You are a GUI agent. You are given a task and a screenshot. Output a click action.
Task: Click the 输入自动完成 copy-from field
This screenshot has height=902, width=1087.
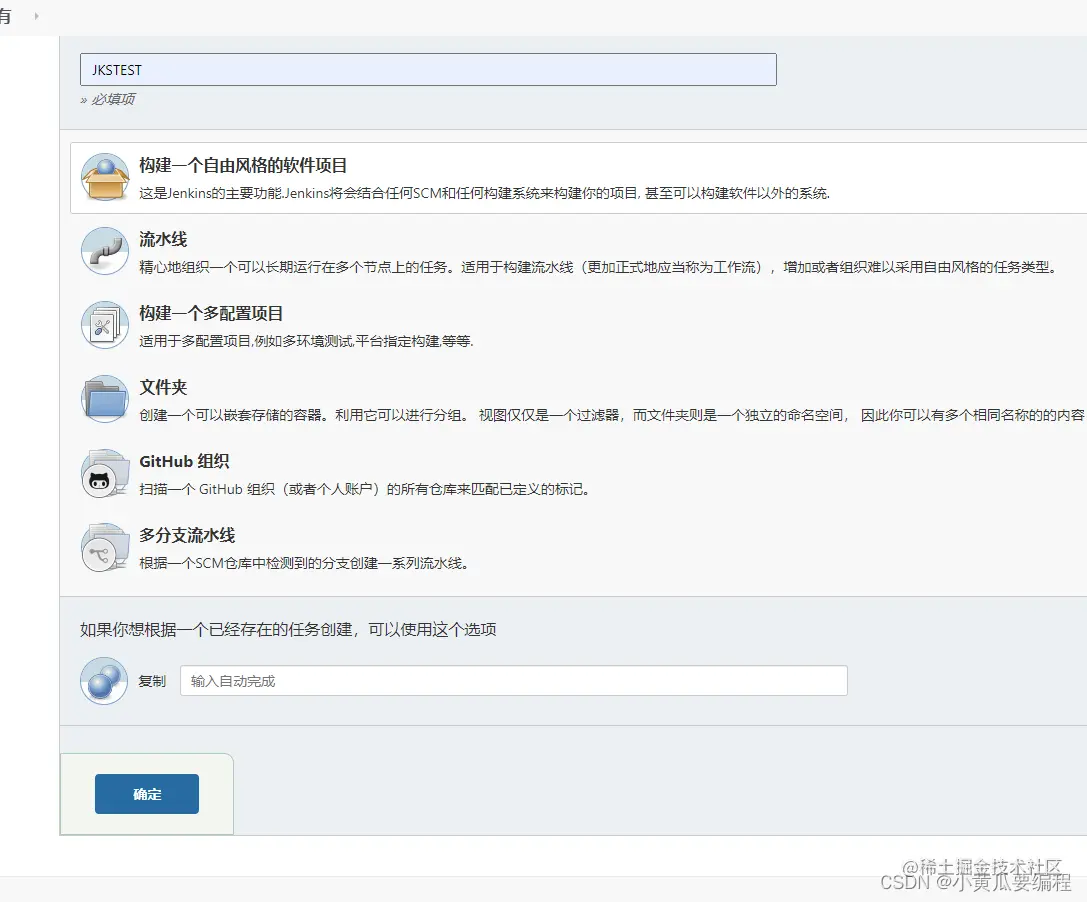[512, 680]
